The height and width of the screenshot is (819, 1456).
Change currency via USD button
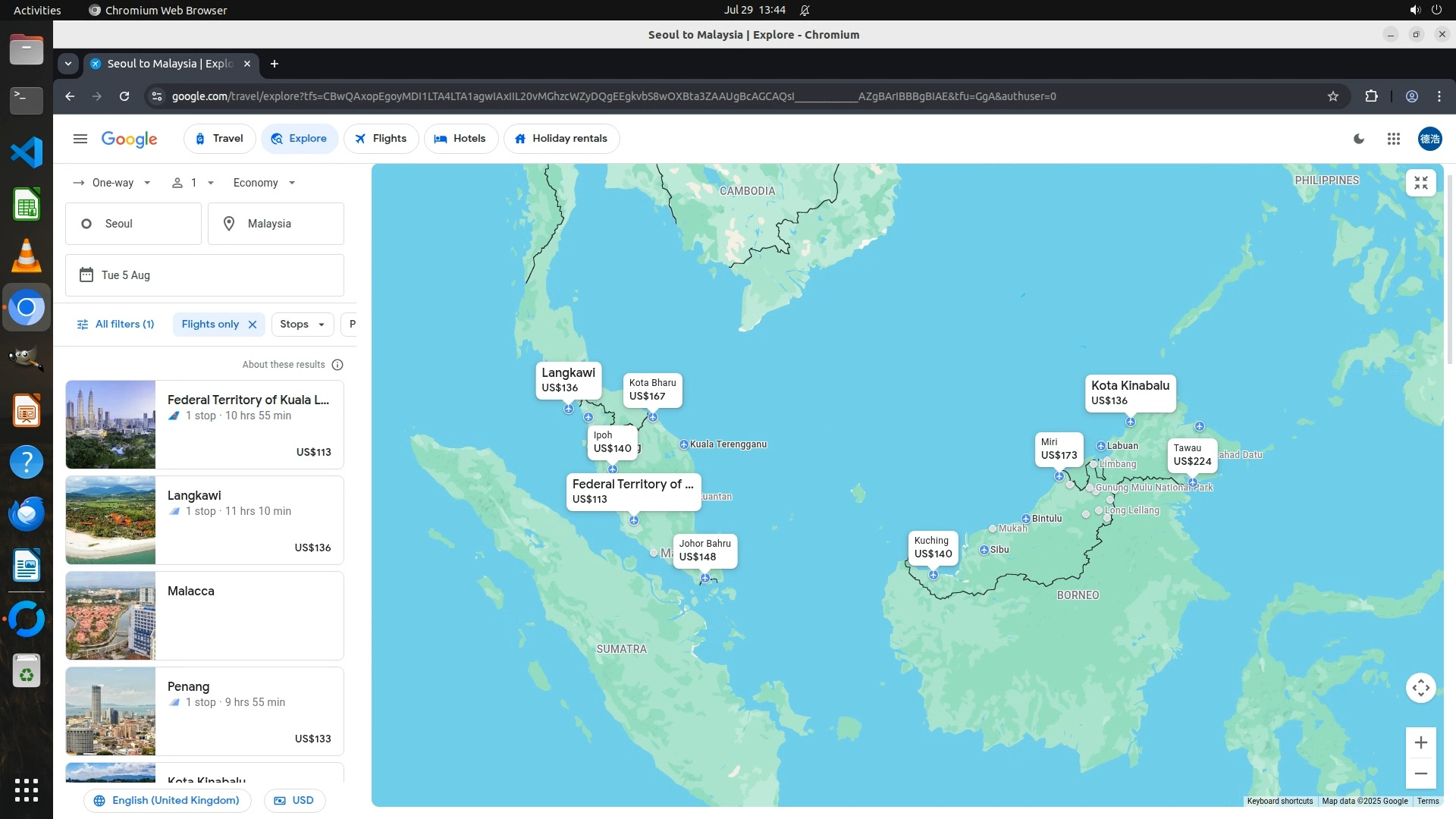tap(294, 800)
